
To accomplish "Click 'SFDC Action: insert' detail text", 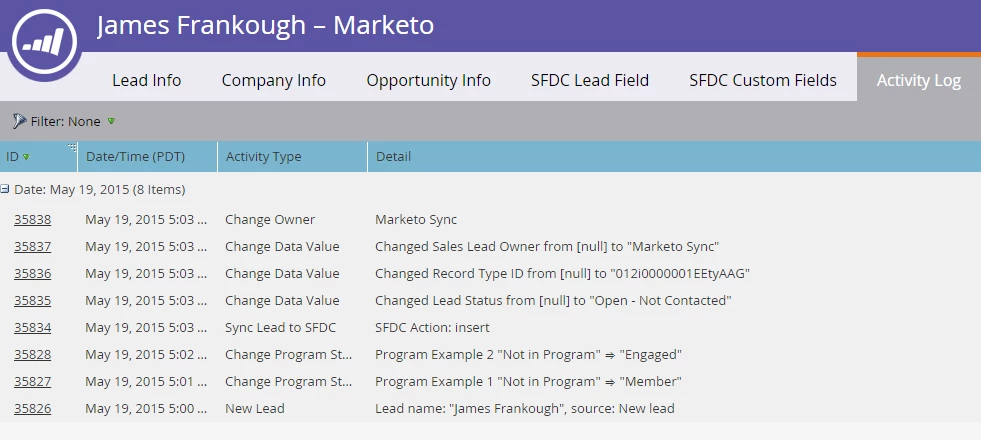I will 432,327.
